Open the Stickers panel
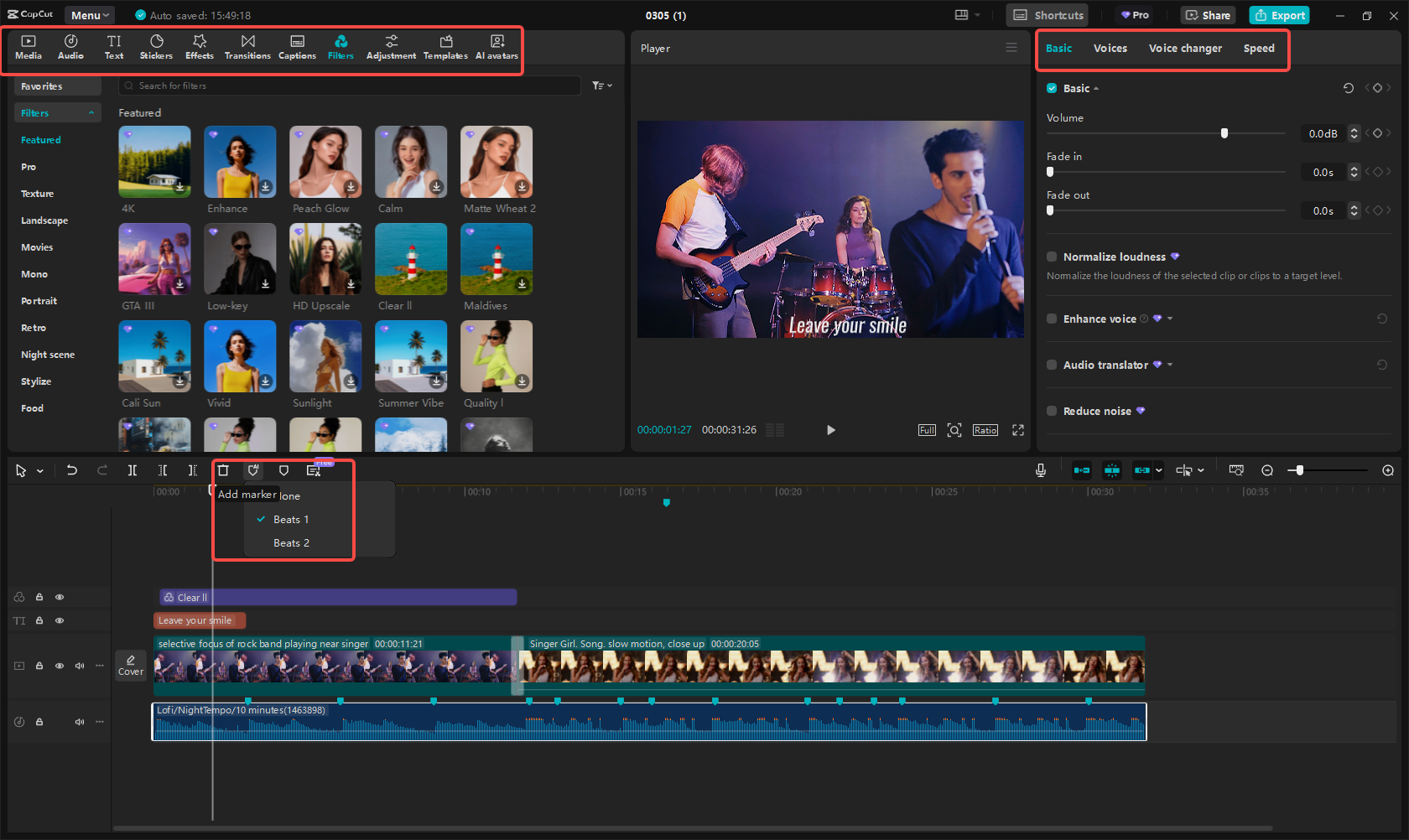This screenshot has width=1409, height=840. pyautogui.click(x=156, y=46)
